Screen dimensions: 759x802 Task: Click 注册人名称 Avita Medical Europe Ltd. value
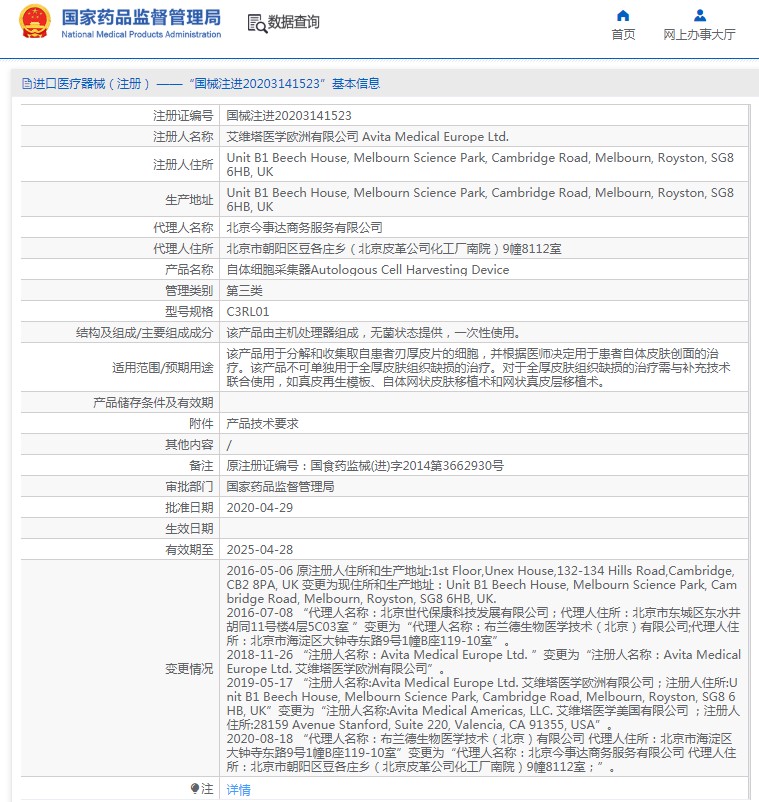pyautogui.click(x=367, y=137)
